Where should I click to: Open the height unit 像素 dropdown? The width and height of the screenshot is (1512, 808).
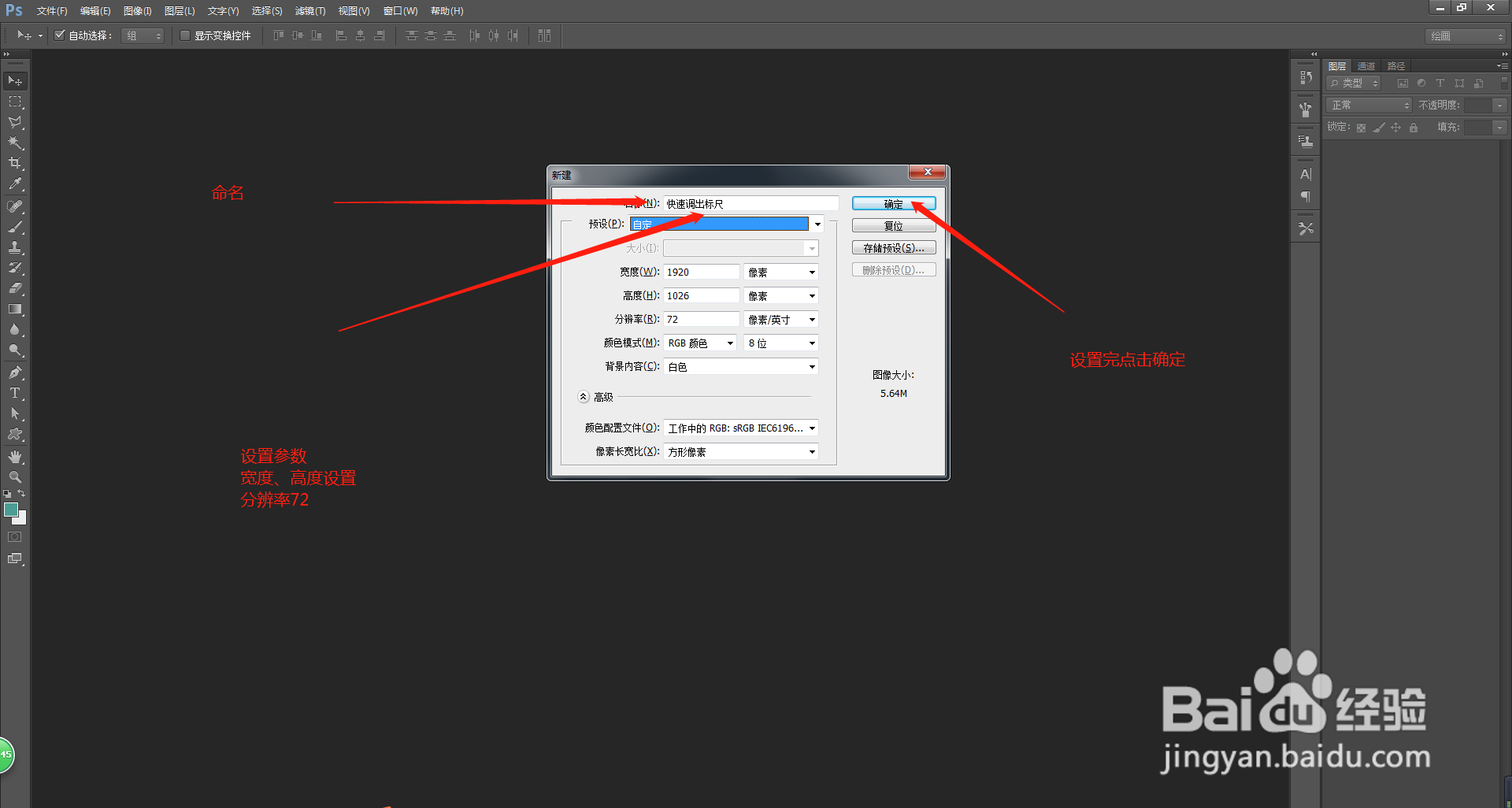pyautogui.click(x=780, y=296)
